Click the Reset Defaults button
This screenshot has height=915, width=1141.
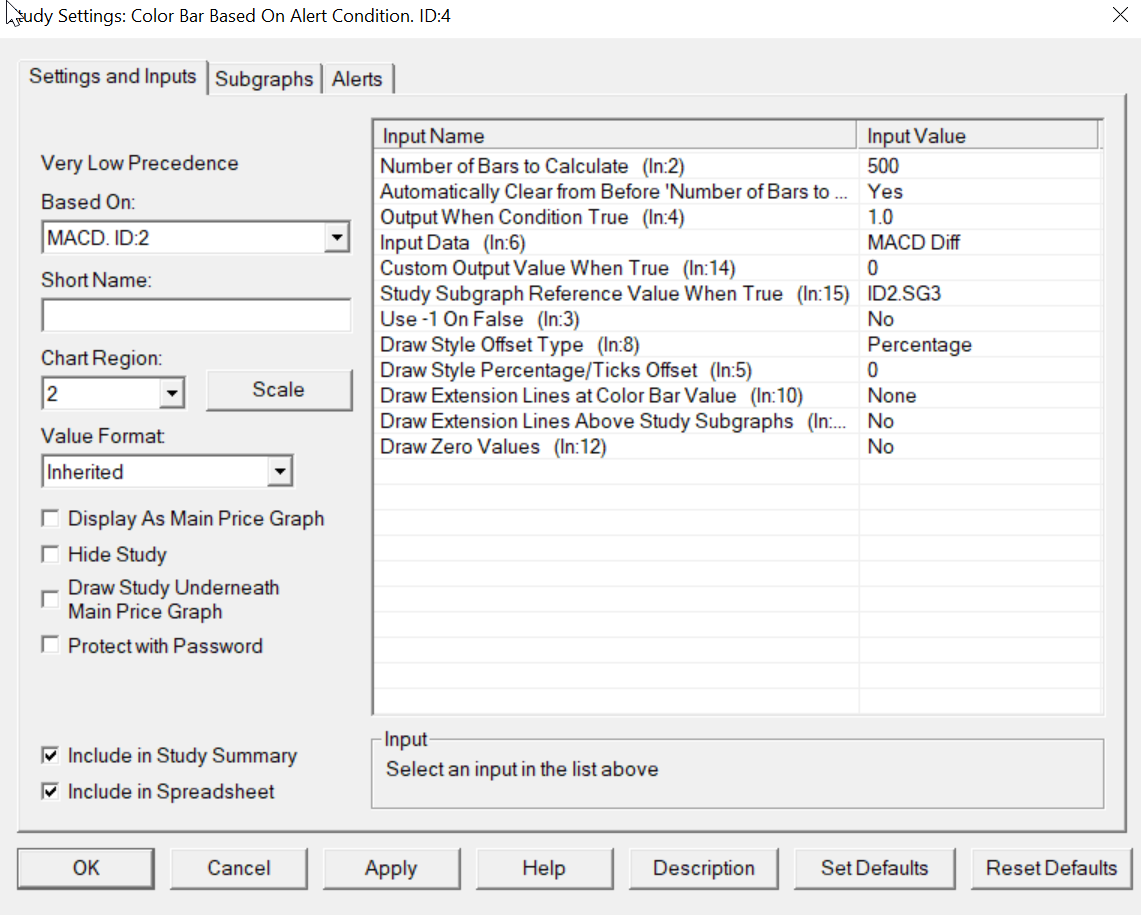point(1051,868)
